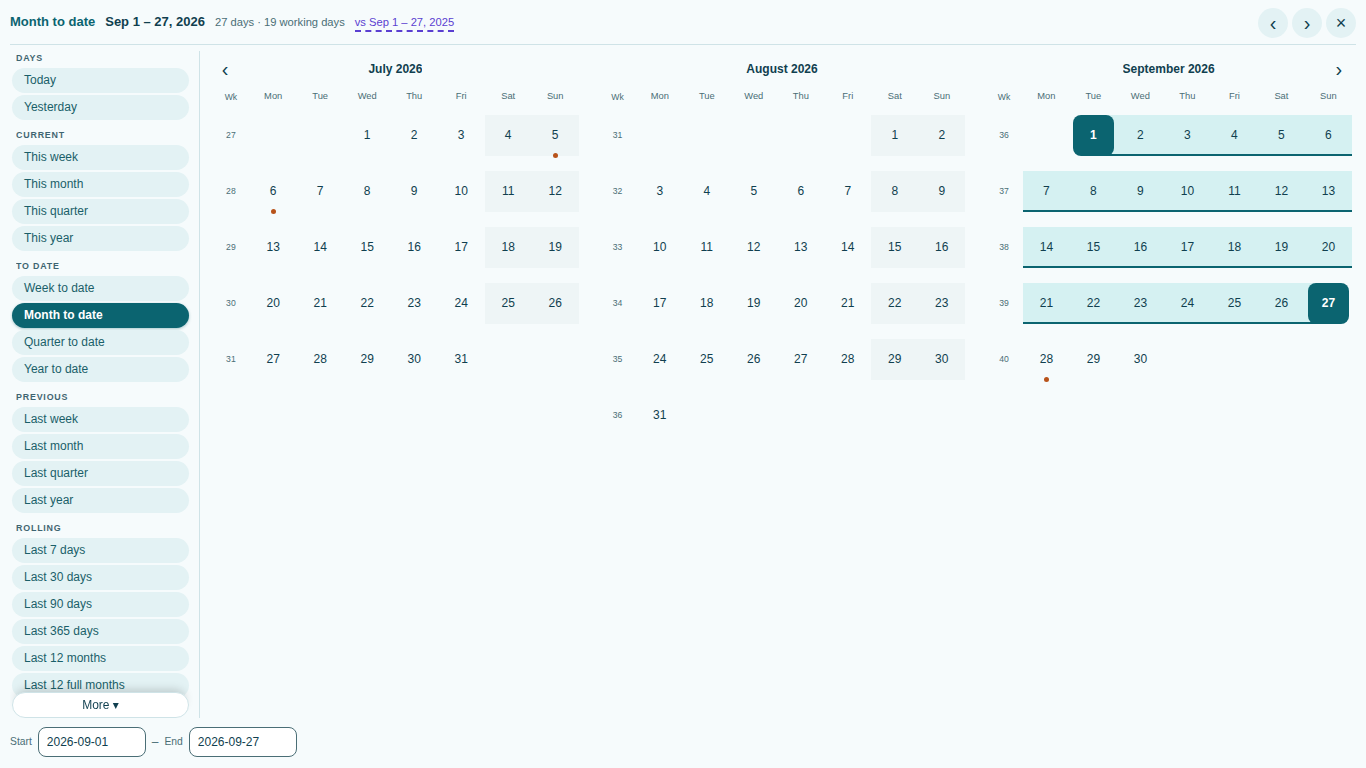Pick July 5 in the calendar
Image resolution: width=1366 pixels, height=768 pixels.
[555, 135]
